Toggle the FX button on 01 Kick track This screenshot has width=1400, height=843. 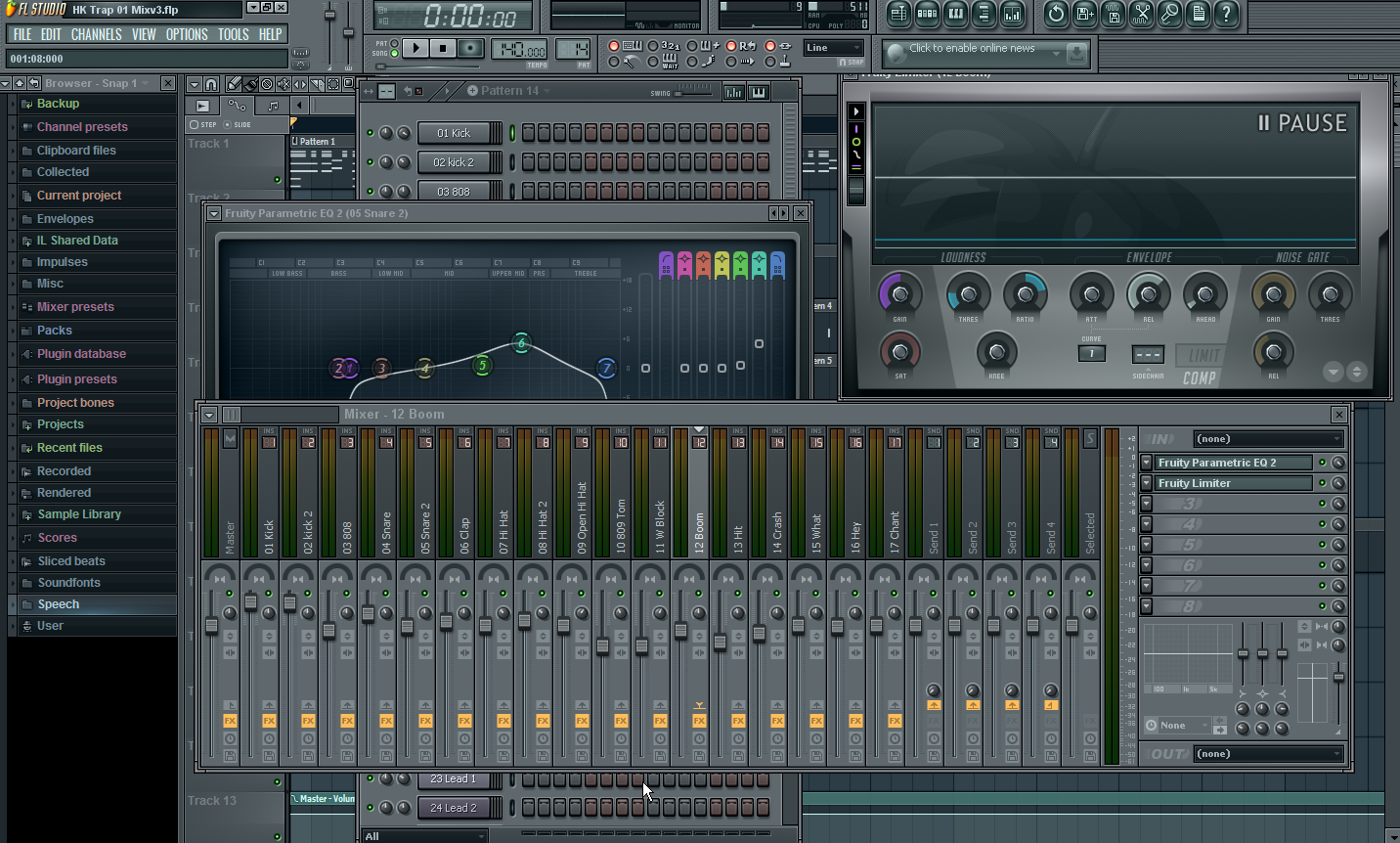(269, 721)
